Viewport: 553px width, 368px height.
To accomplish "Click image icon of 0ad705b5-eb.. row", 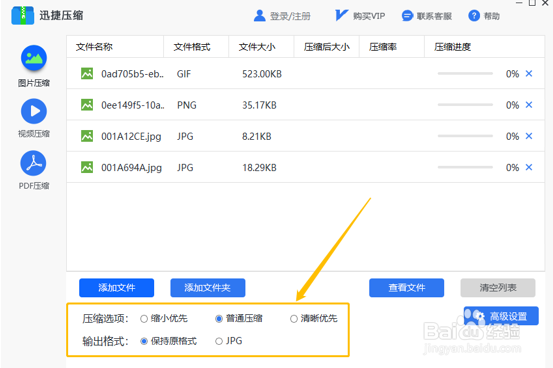I will 87,74.
